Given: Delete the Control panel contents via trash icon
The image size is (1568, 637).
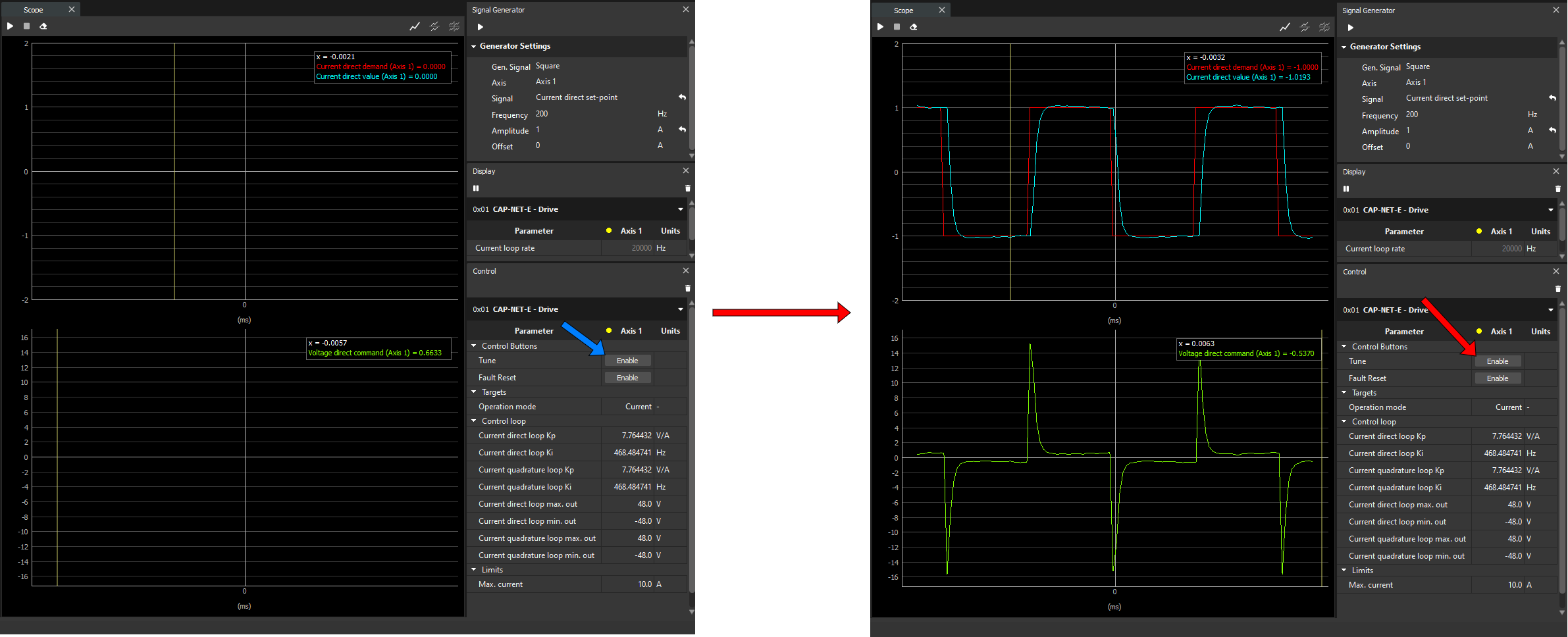Looking at the screenshot, I should tap(687, 288).
